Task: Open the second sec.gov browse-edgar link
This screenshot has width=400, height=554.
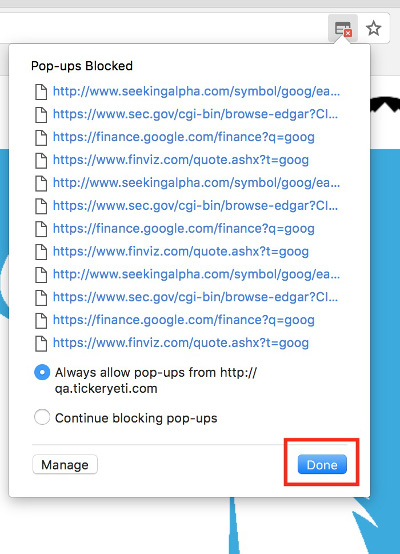Action: coord(195,206)
